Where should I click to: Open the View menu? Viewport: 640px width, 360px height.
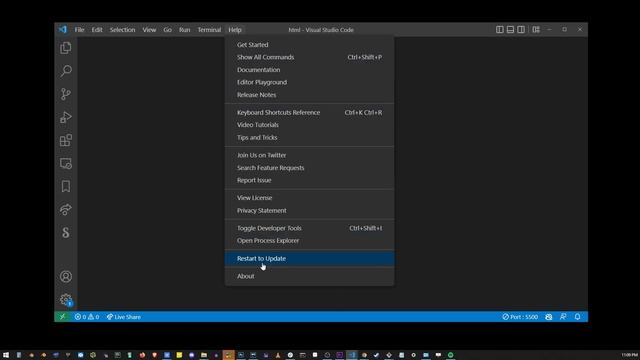[x=149, y=30]
